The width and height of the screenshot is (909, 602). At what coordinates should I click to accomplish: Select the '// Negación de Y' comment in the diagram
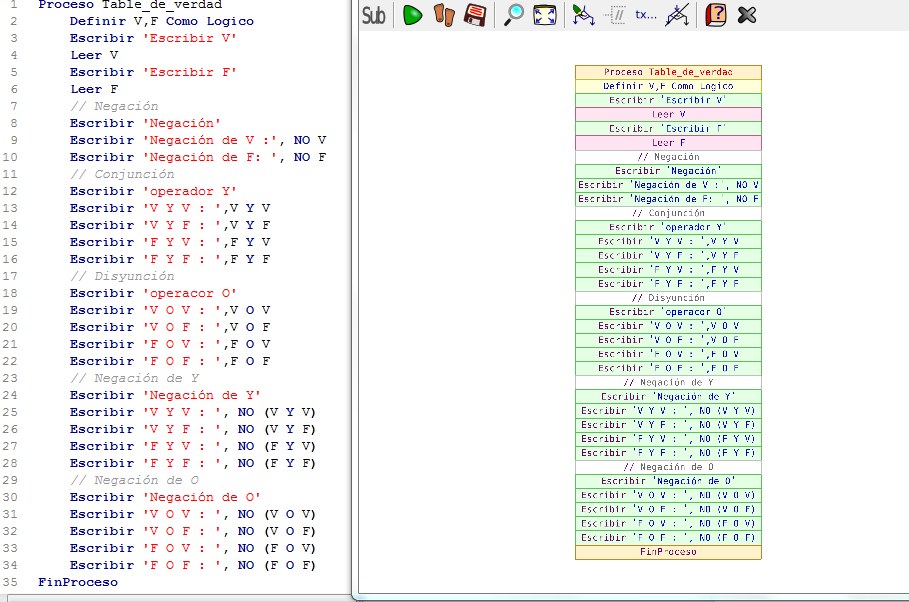point(668,383)
